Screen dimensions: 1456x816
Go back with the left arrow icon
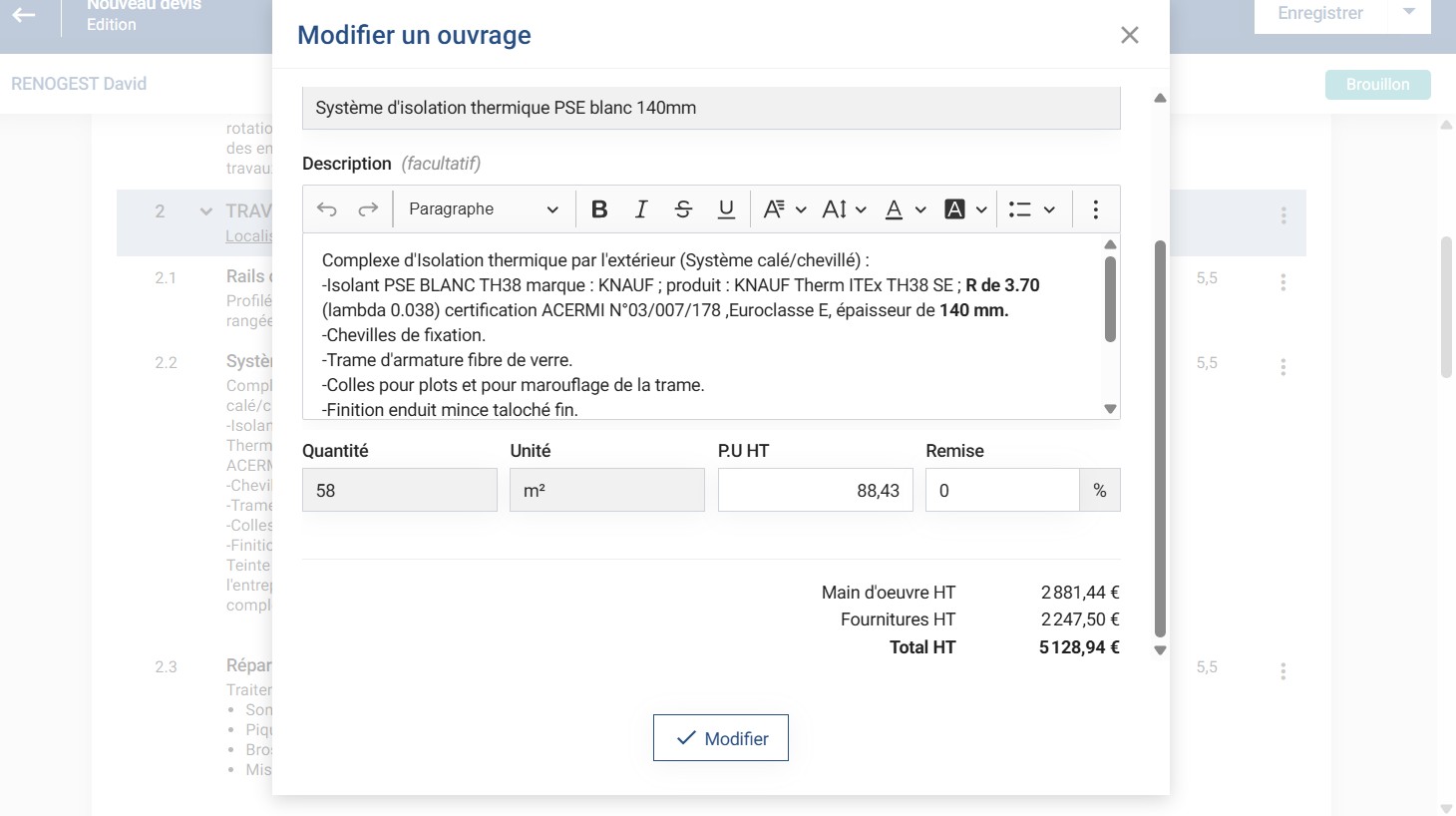pyautogui.click(x=24, y=15)
